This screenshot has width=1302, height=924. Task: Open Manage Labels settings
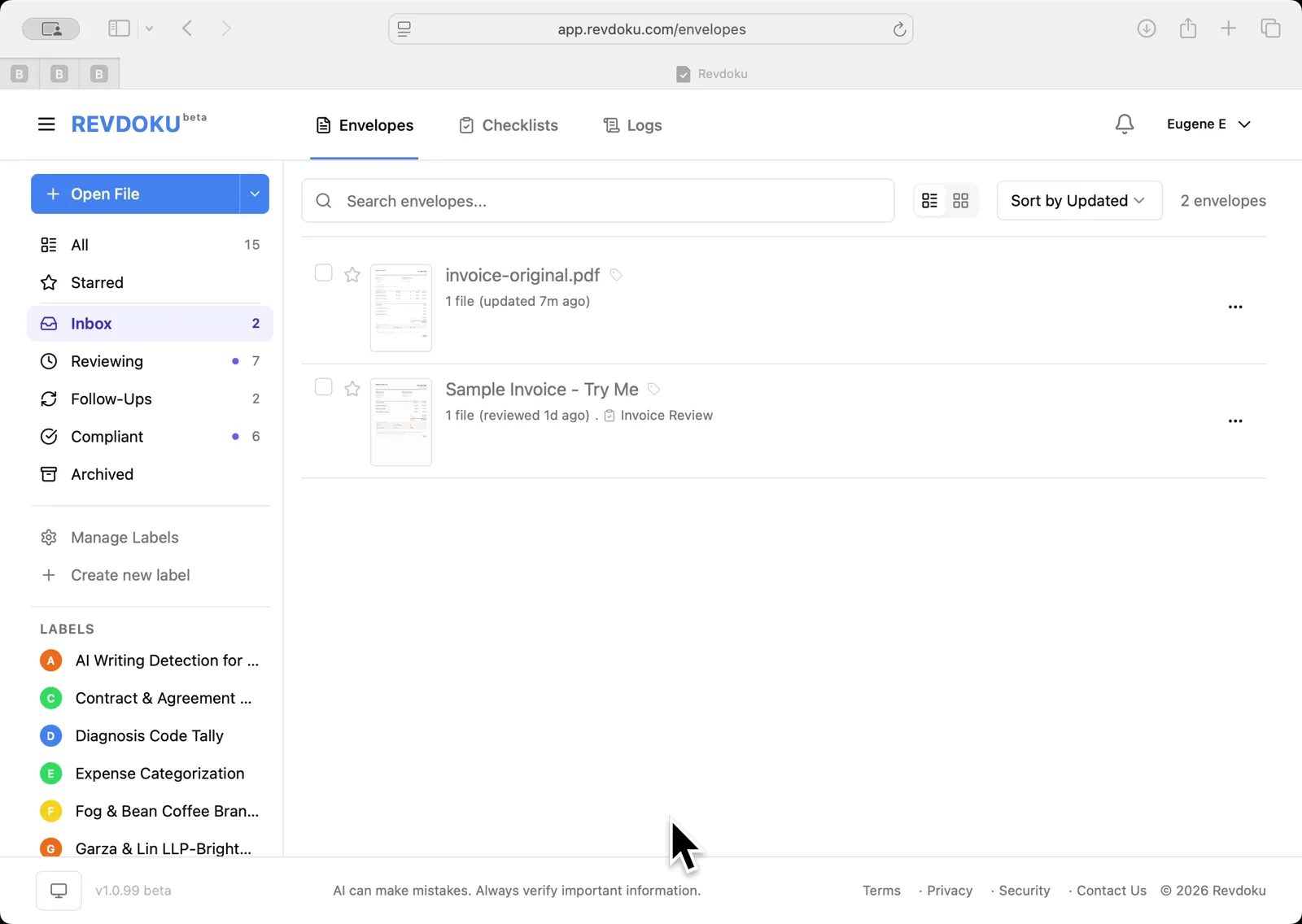pos(123,537)
